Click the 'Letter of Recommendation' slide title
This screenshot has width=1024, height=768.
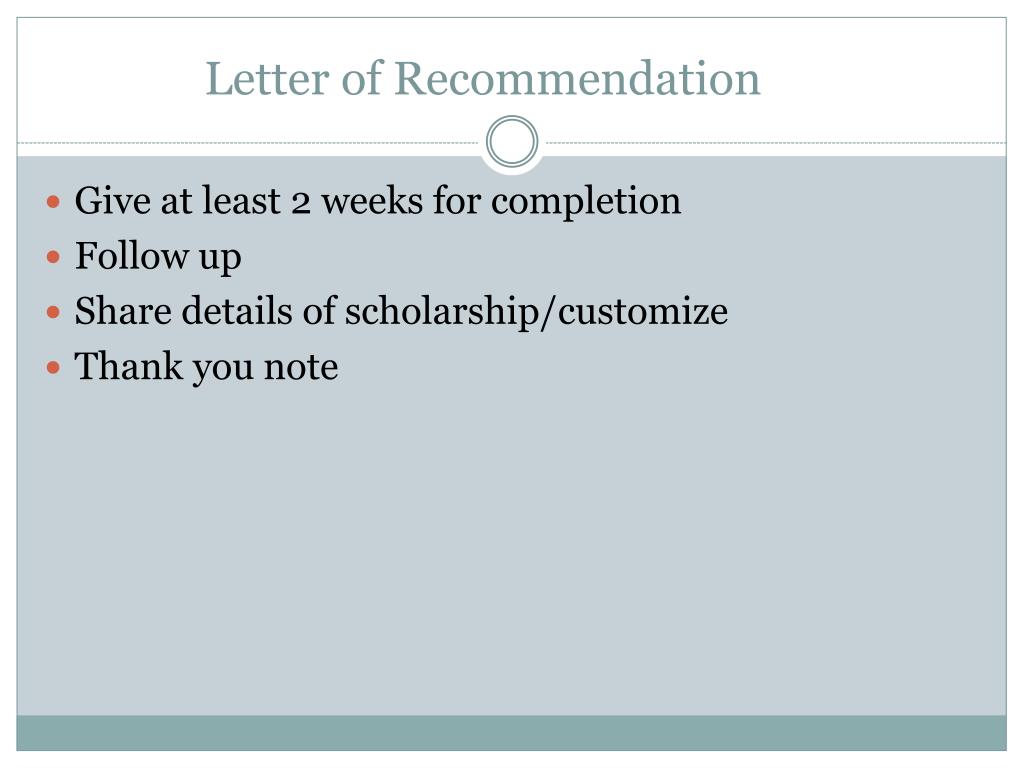[483, 78]
